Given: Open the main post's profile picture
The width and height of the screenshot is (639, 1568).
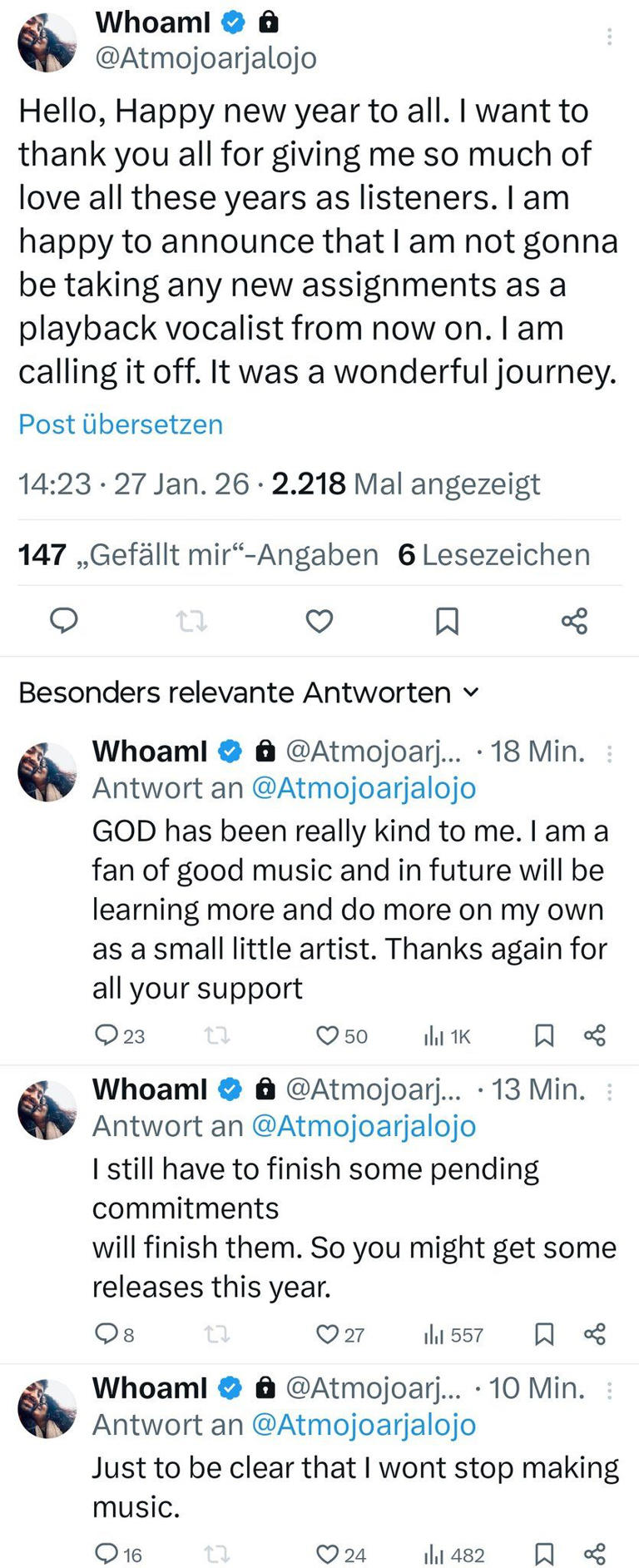Looking at the screenshot, I should [x=47, y=42].
